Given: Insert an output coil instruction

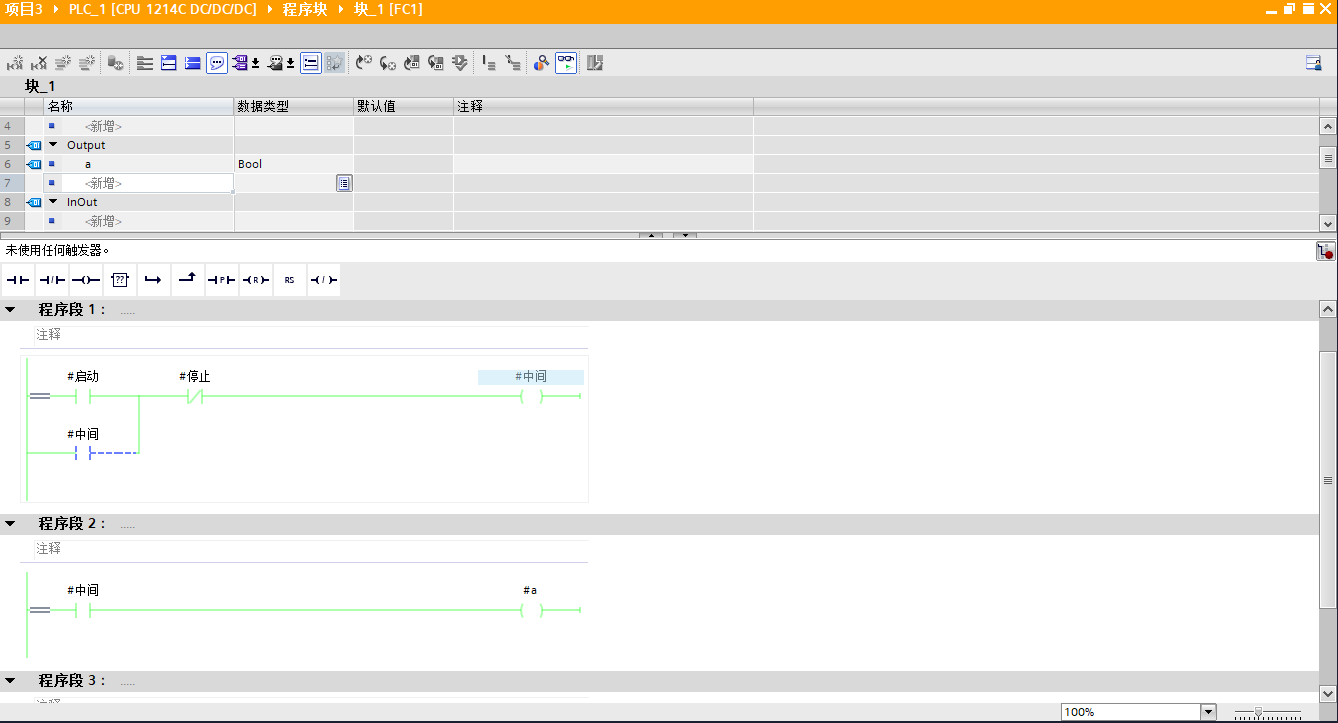Looking at the screenshot, I should (x=86, y=280).
